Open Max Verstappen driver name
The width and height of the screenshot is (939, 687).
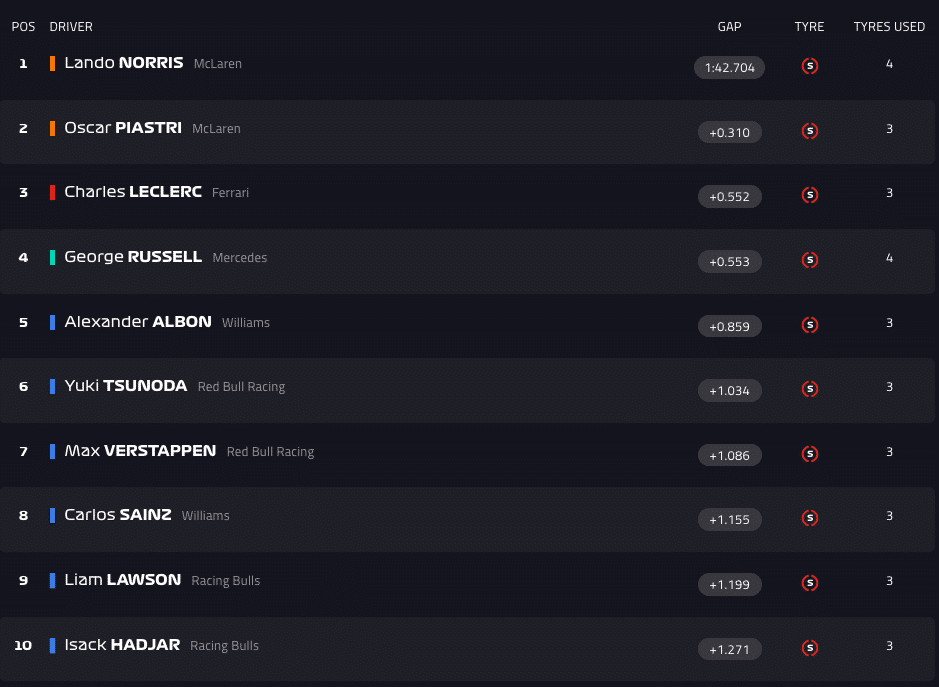click(x=140, y=451)
